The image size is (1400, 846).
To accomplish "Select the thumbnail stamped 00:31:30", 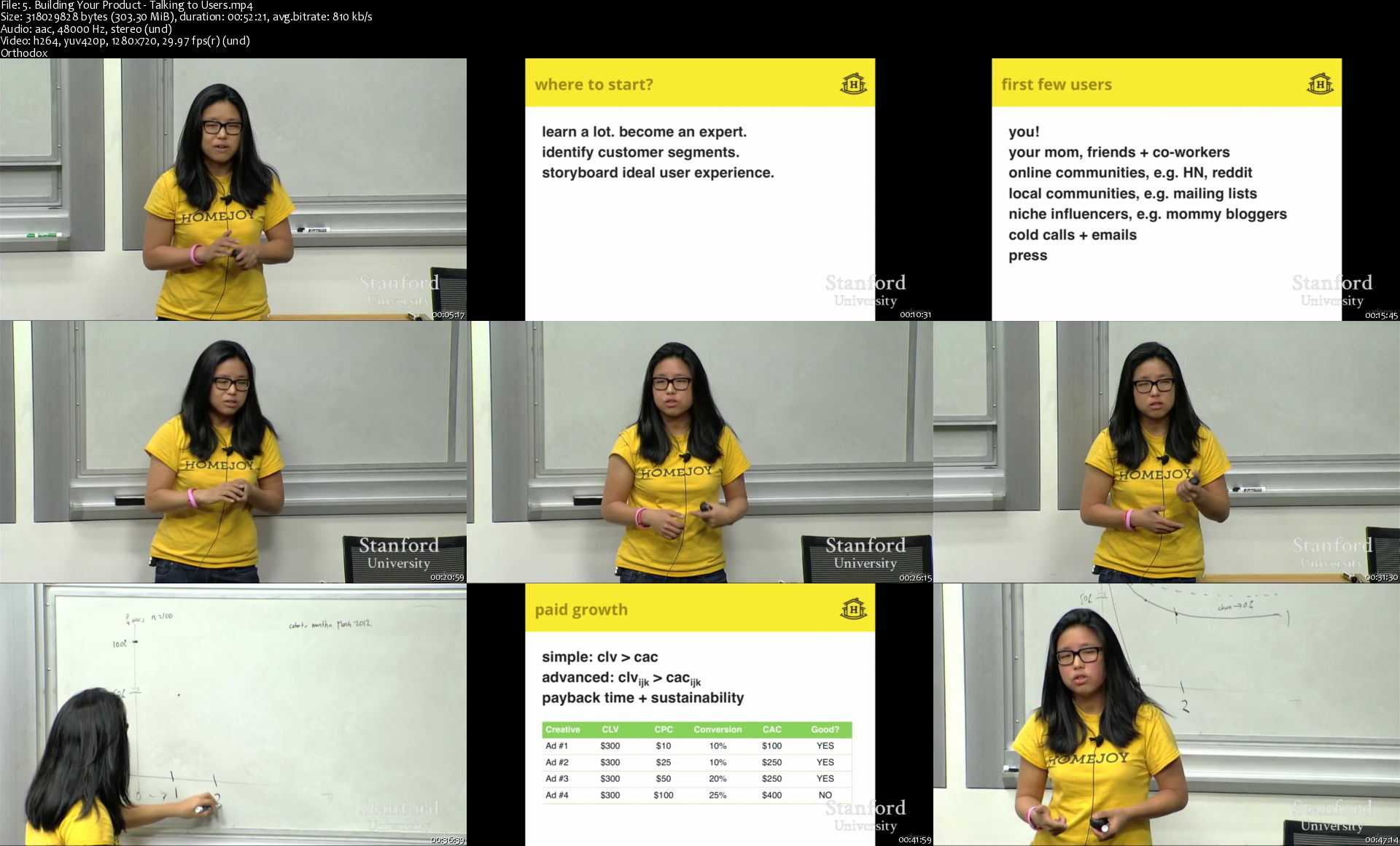I will coord(1167,452).
